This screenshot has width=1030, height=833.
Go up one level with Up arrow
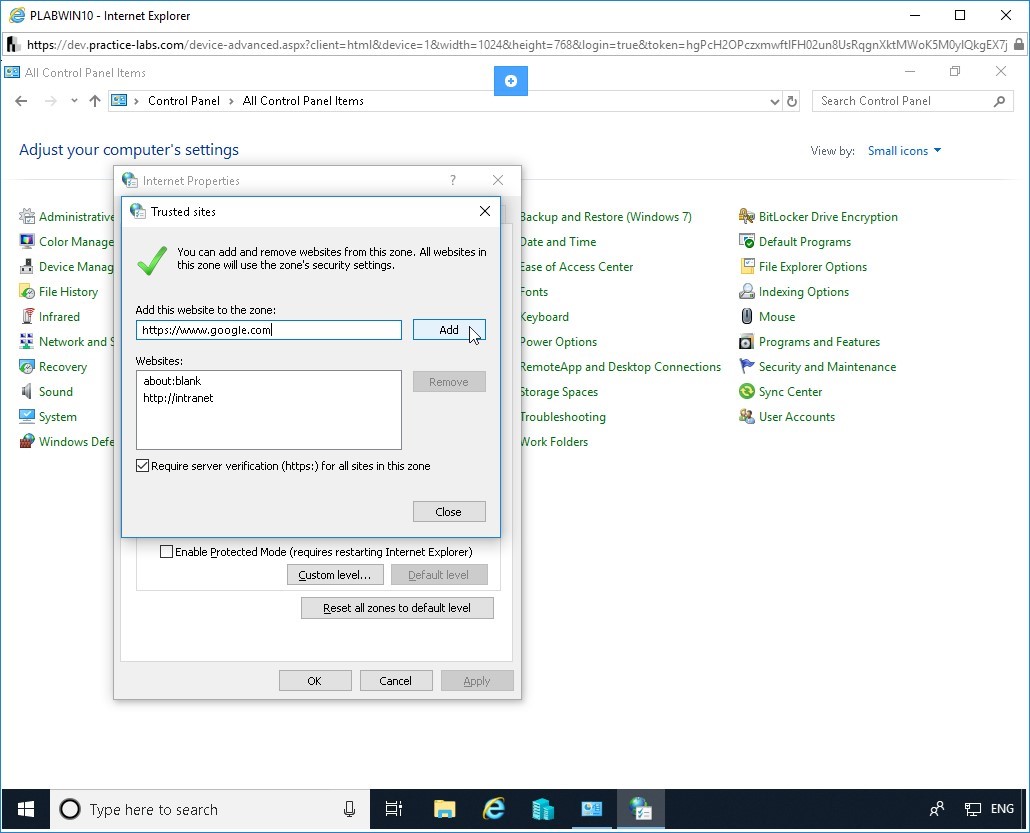tap(95, 101)
